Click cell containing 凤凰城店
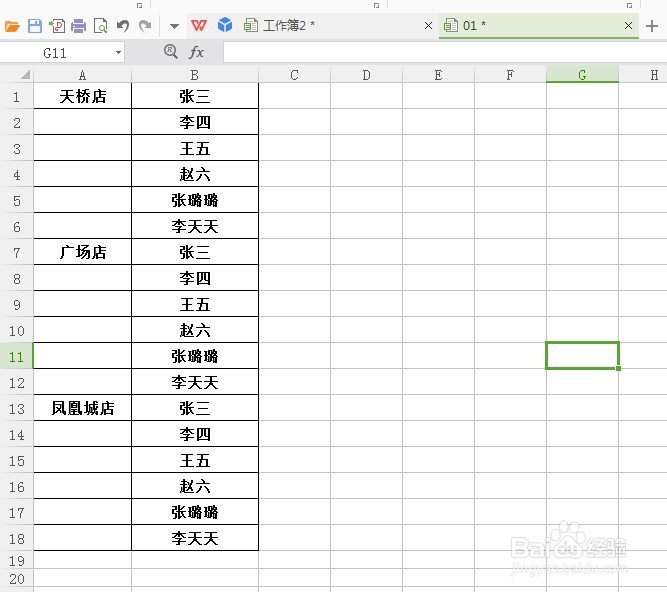This screenshot has height=592, width=667. [x=83, y=408]
